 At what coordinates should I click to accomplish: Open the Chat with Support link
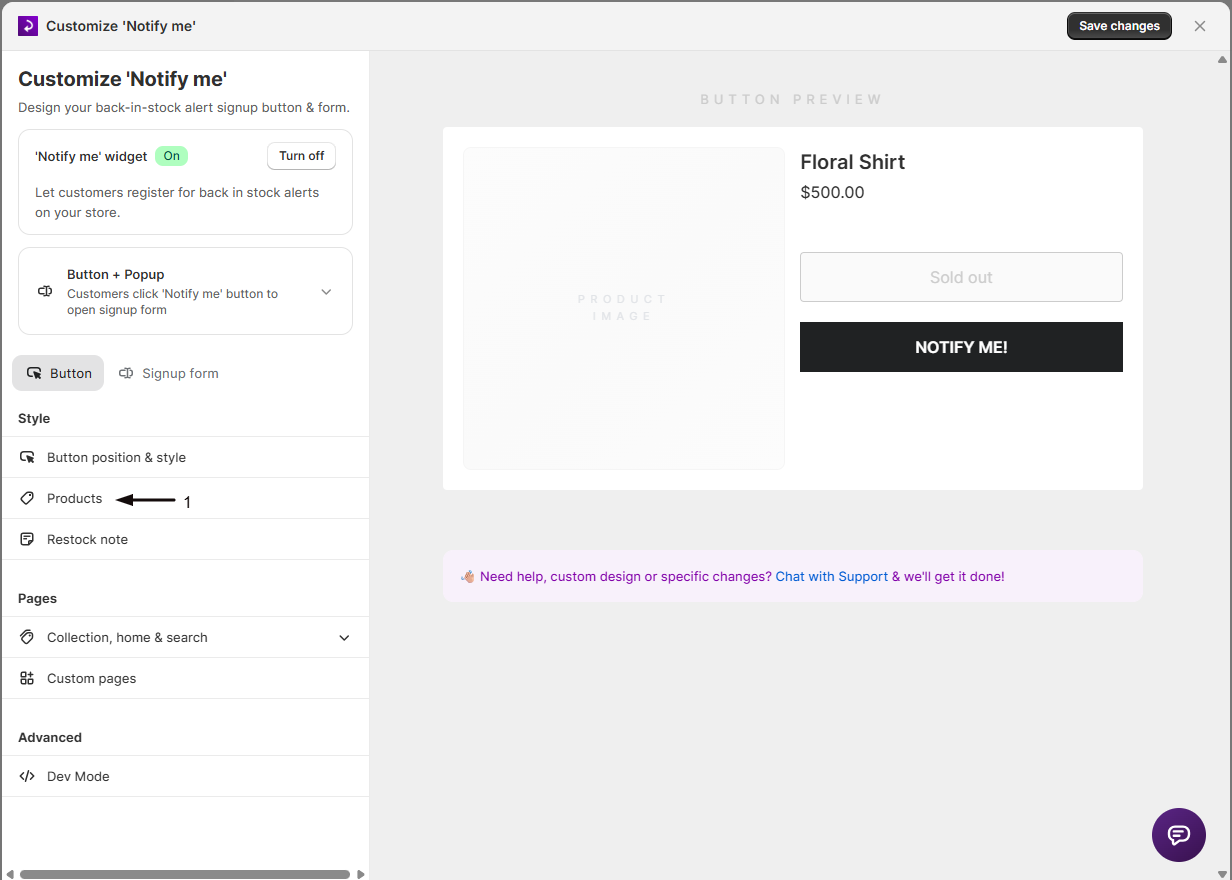click(832, 576)
